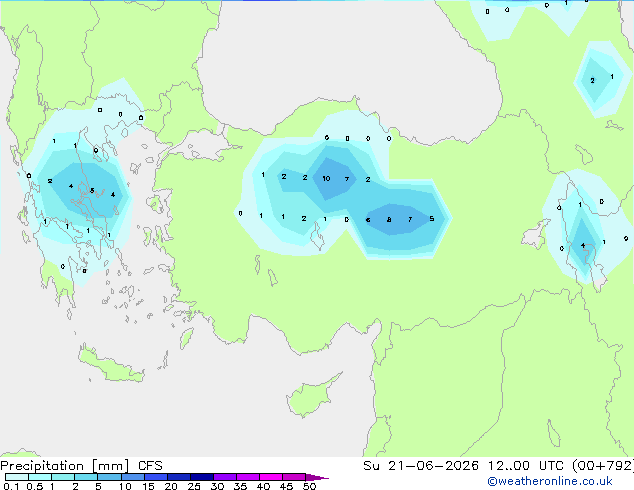Click the '50' legend scale label
634x490 pixels.
click(309, 486)
